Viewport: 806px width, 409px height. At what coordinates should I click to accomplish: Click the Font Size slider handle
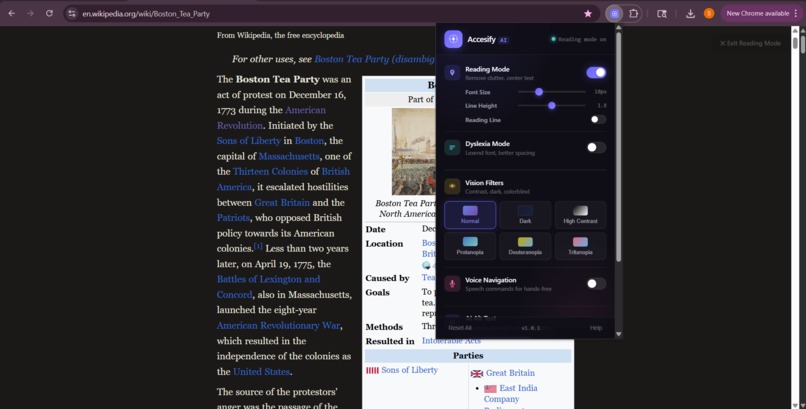(x=539, y=92)
